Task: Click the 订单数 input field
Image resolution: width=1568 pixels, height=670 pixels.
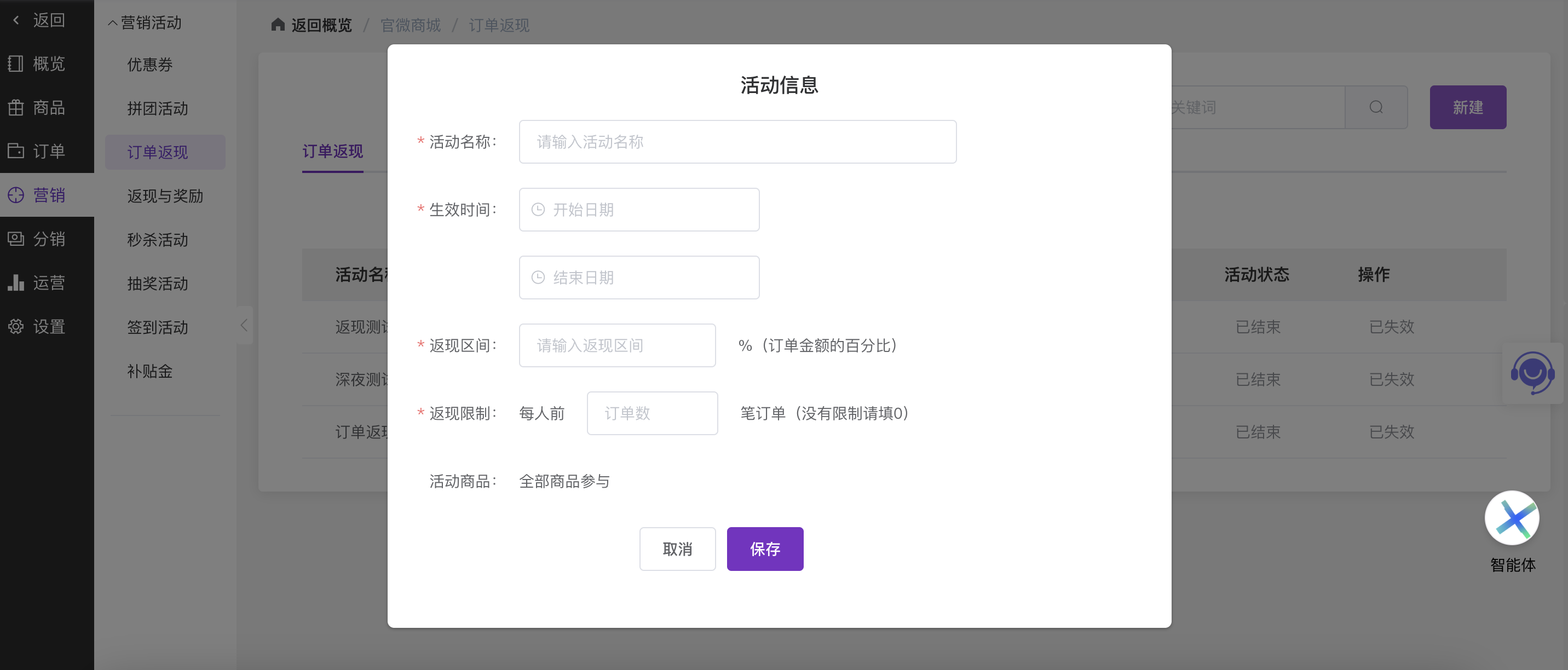Action: click(x=652, y=413)
